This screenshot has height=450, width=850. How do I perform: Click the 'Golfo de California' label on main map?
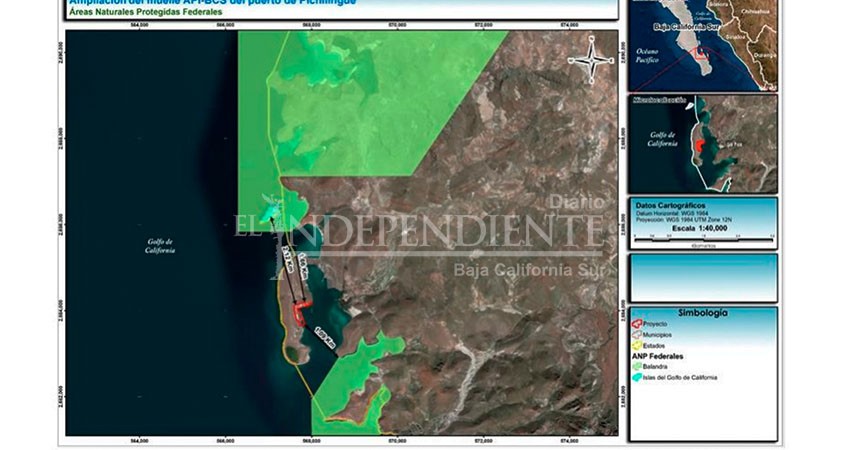(x=160, y=246)
